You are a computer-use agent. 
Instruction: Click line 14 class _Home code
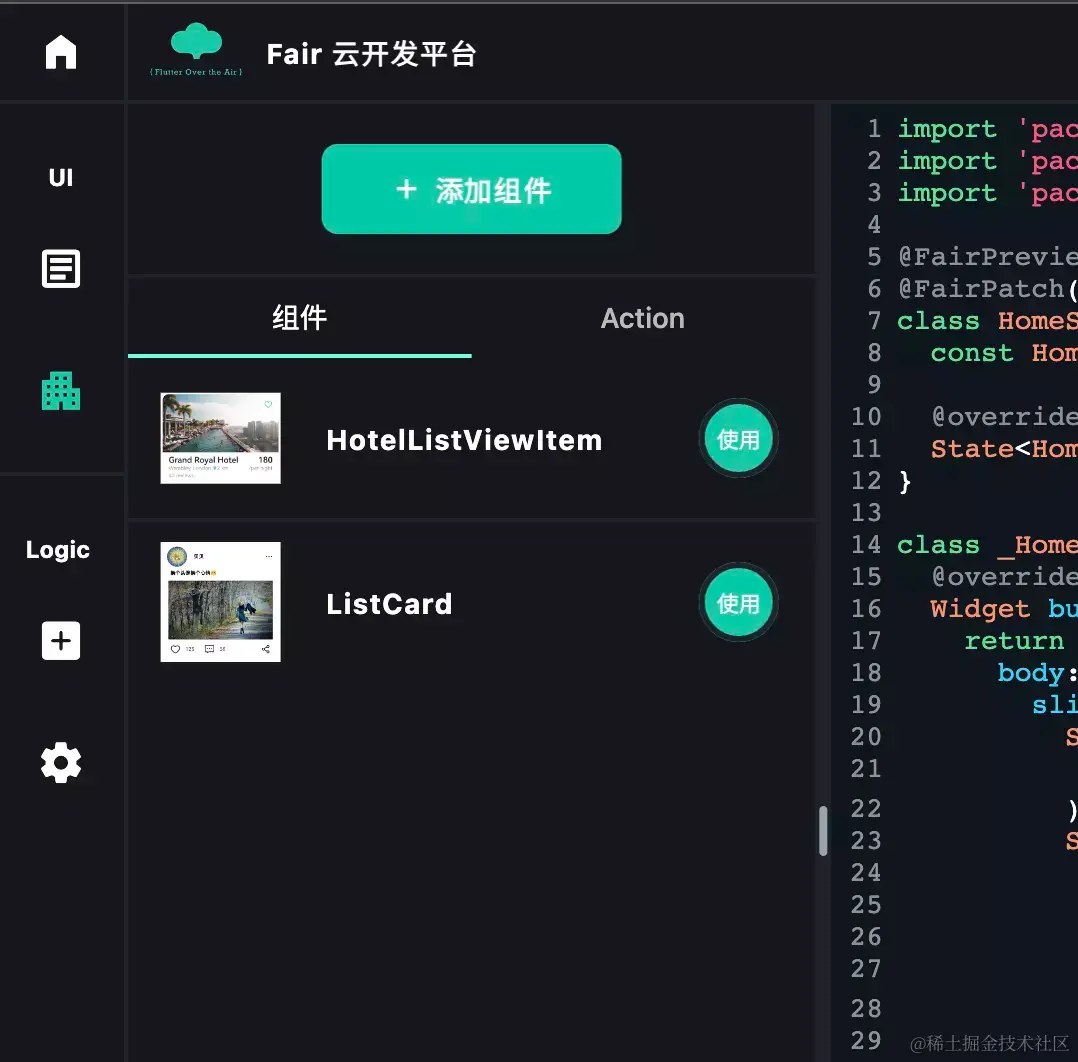coord(987,545)
